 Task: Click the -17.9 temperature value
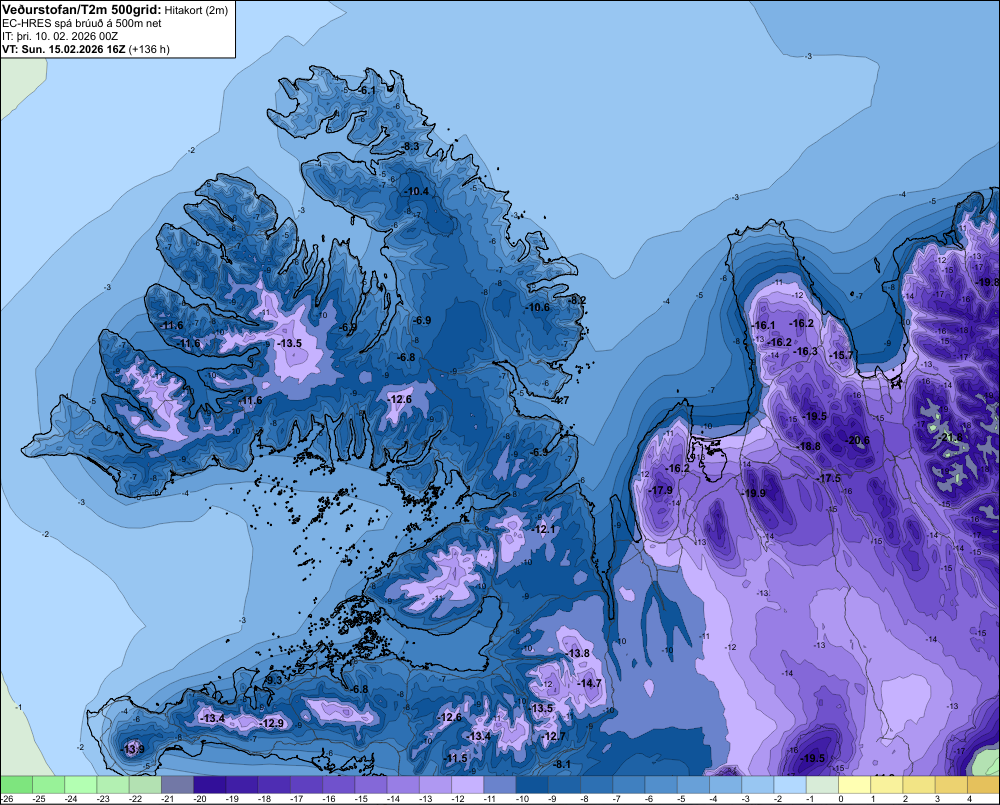(x=660, y=491)
